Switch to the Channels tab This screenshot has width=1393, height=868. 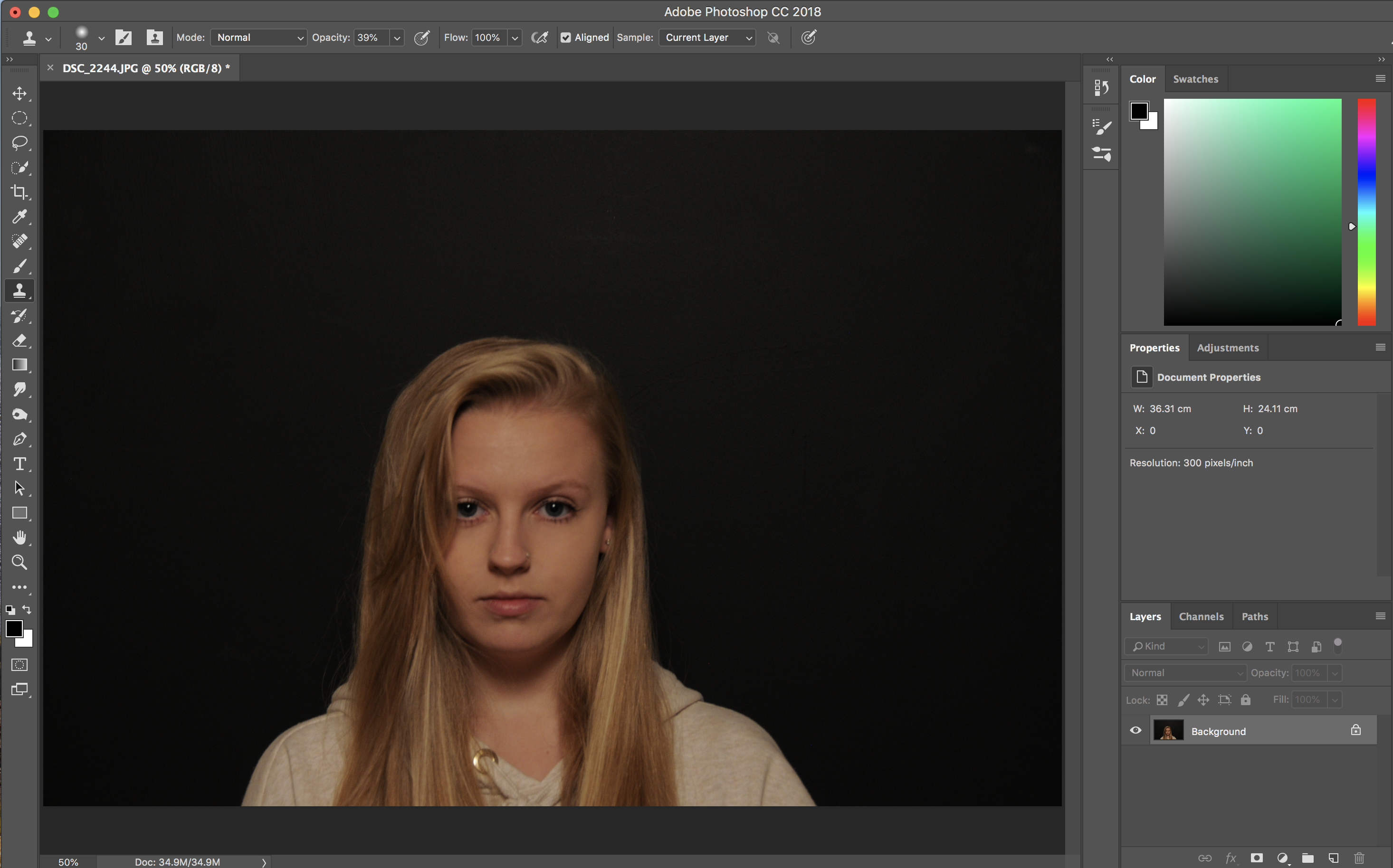pos(1201,616)
